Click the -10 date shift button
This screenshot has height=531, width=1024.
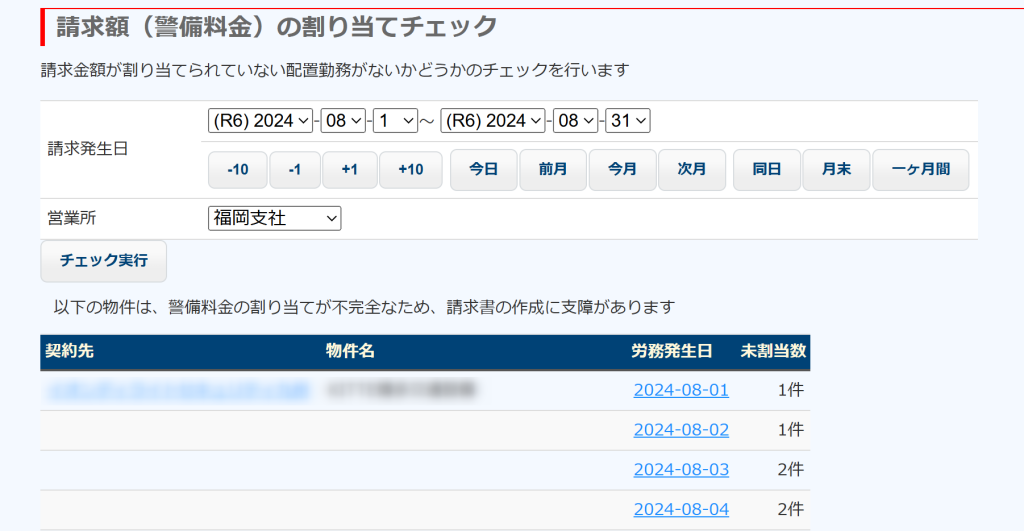coord(238,170)
